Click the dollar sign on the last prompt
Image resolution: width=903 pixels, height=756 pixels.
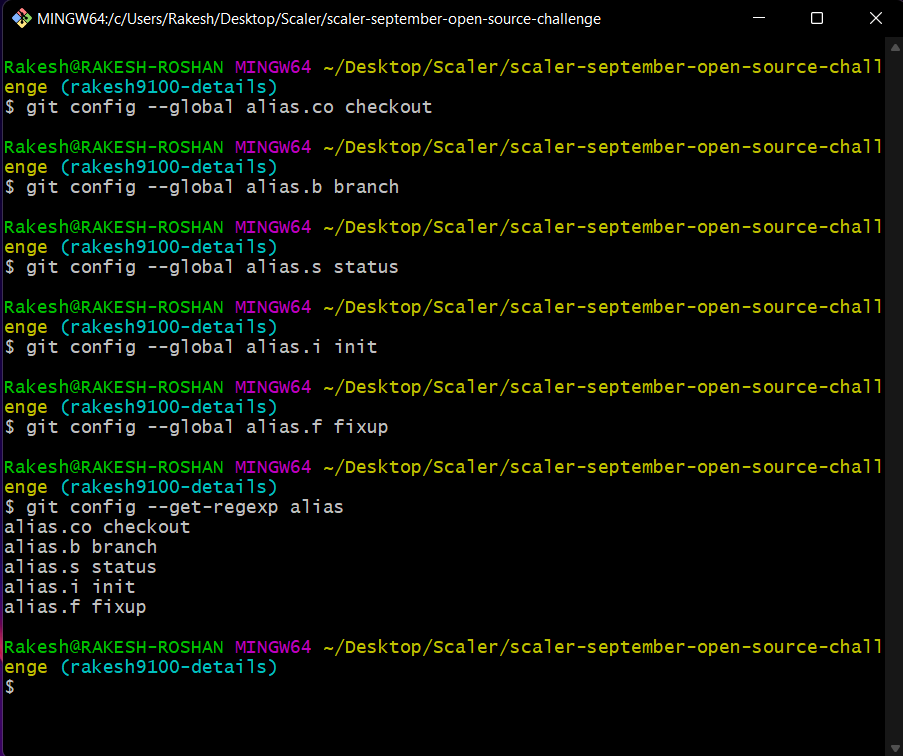(x=8, y=687)
